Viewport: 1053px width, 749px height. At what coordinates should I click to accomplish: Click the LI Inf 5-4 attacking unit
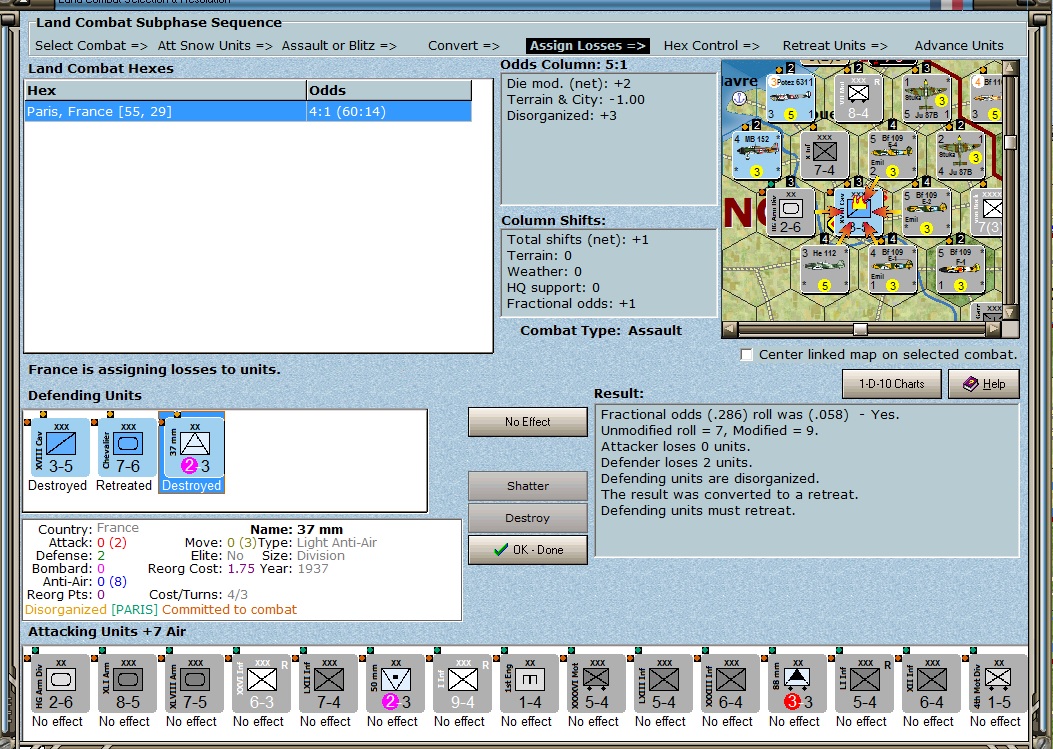click(864, 683)
